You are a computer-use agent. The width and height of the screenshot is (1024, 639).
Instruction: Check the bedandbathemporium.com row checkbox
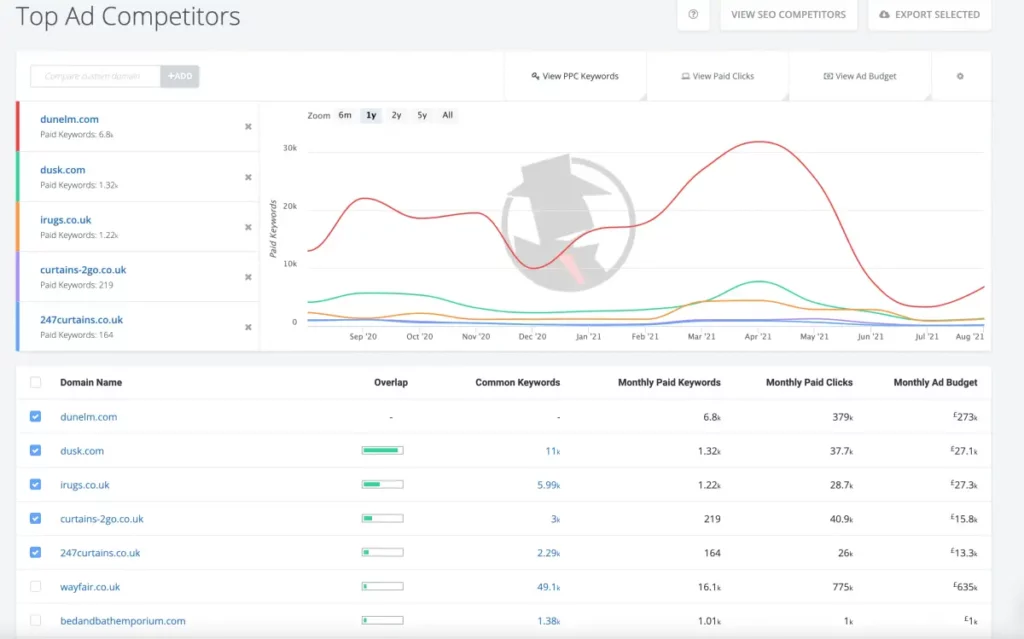coord(35,620)
